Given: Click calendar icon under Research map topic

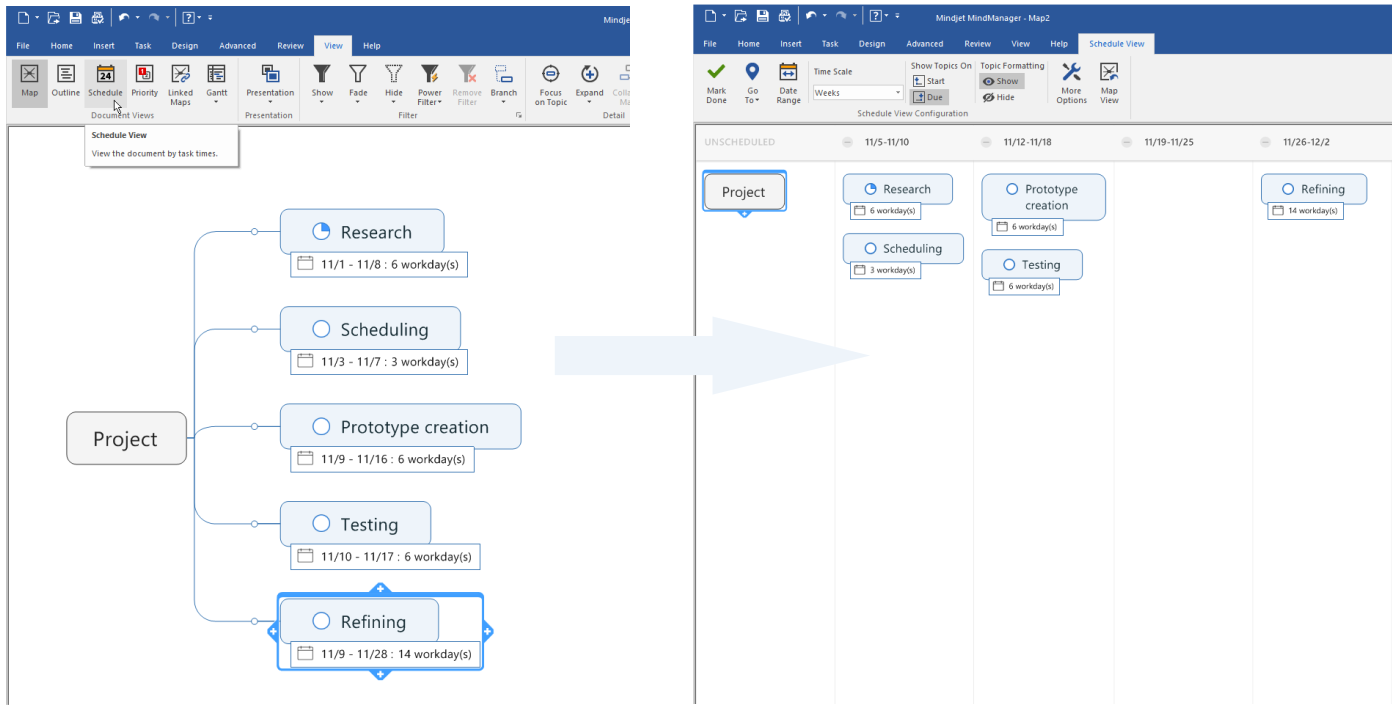Looking at the screenshot, I should pos(306,264).
